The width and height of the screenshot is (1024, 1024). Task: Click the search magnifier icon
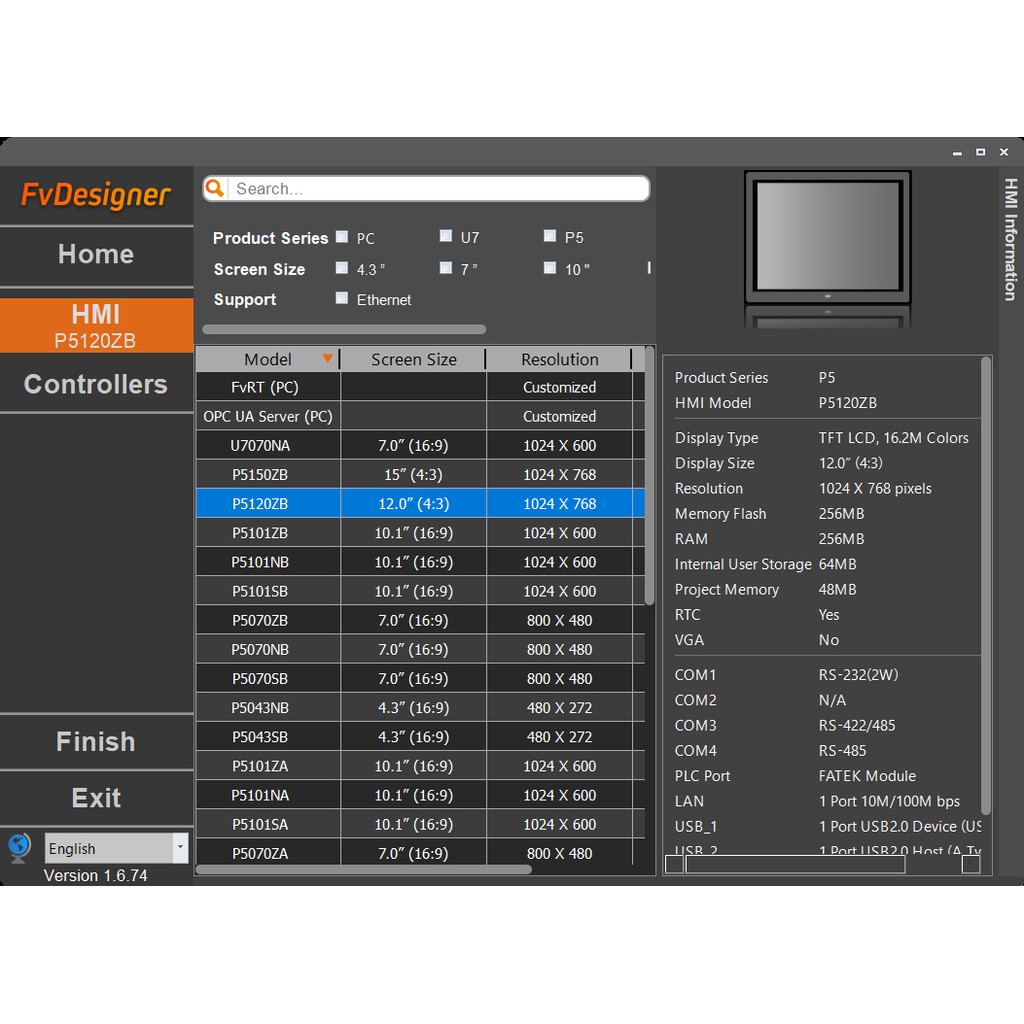coord(215,189)
